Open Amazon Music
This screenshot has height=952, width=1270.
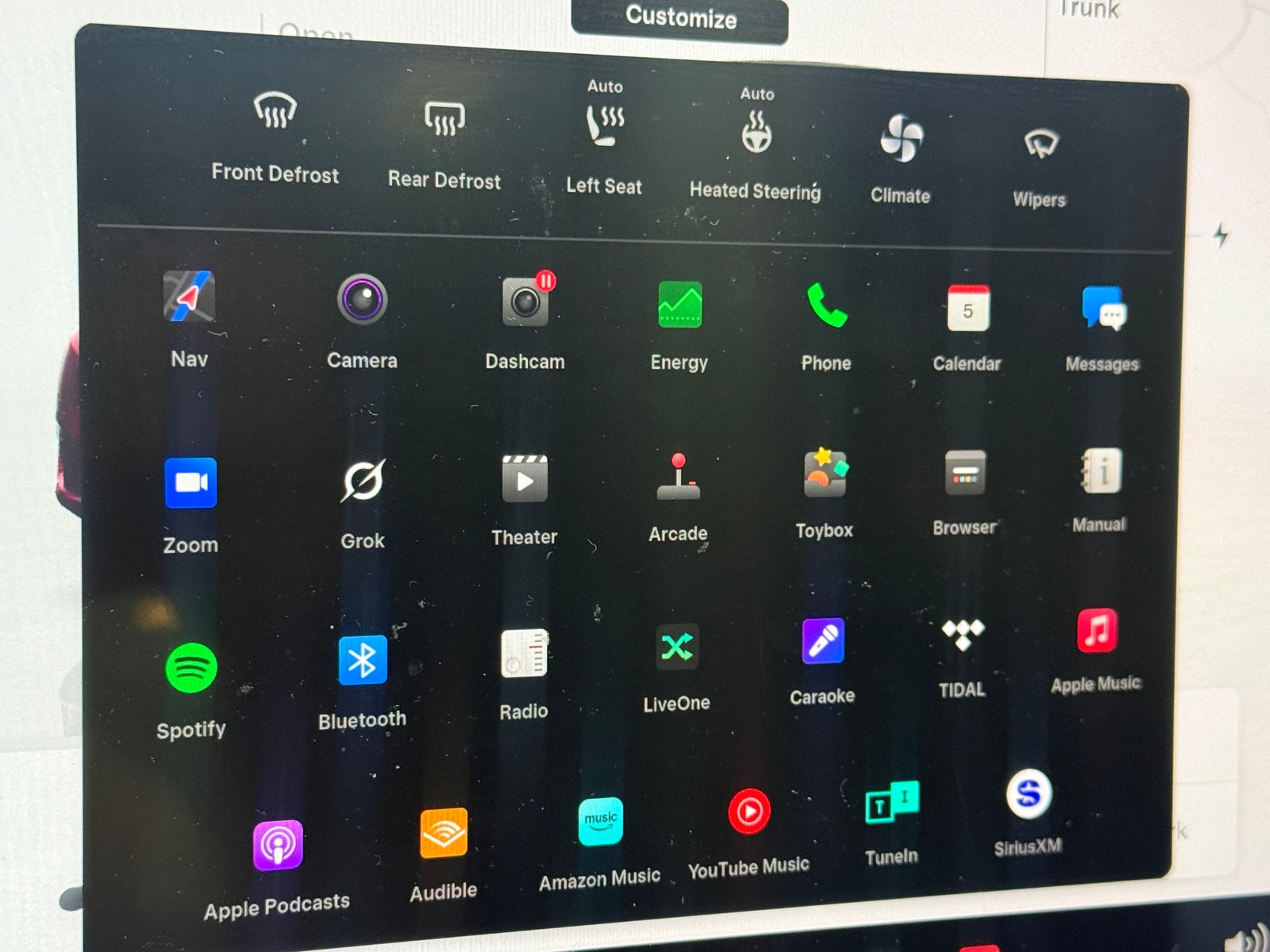[x=601, y=821]
